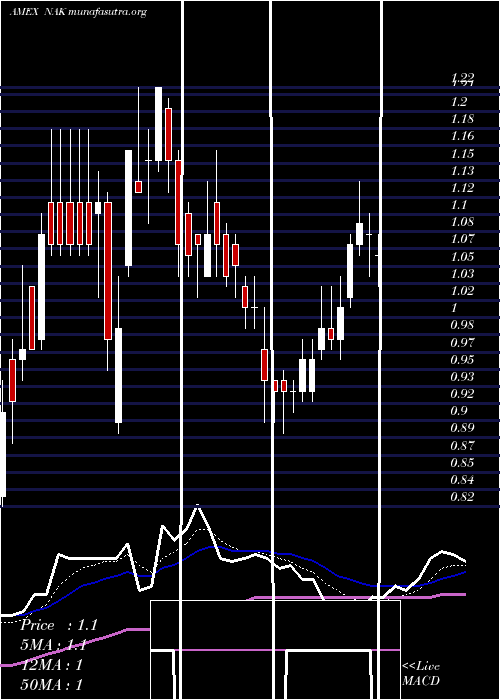Select the 1.07 price axis label
Screen dimensions: 500x700
tap(462, 239)
